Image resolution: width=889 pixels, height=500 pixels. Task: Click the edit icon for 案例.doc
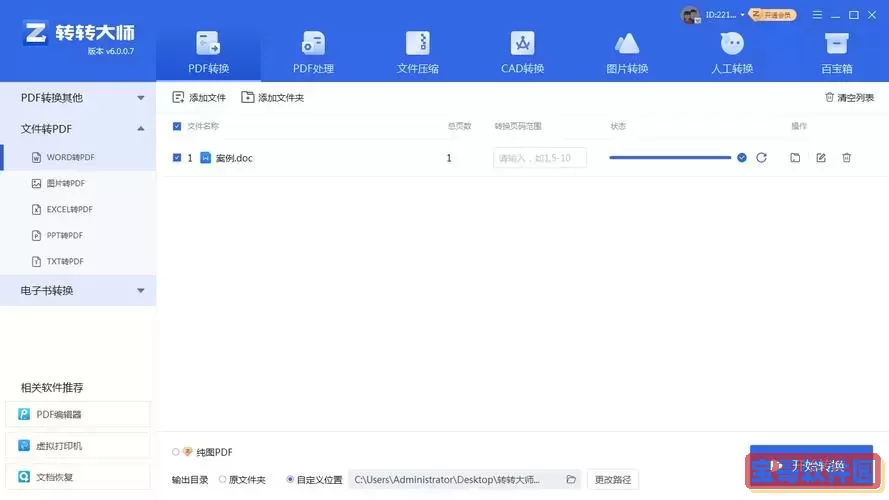821,158
